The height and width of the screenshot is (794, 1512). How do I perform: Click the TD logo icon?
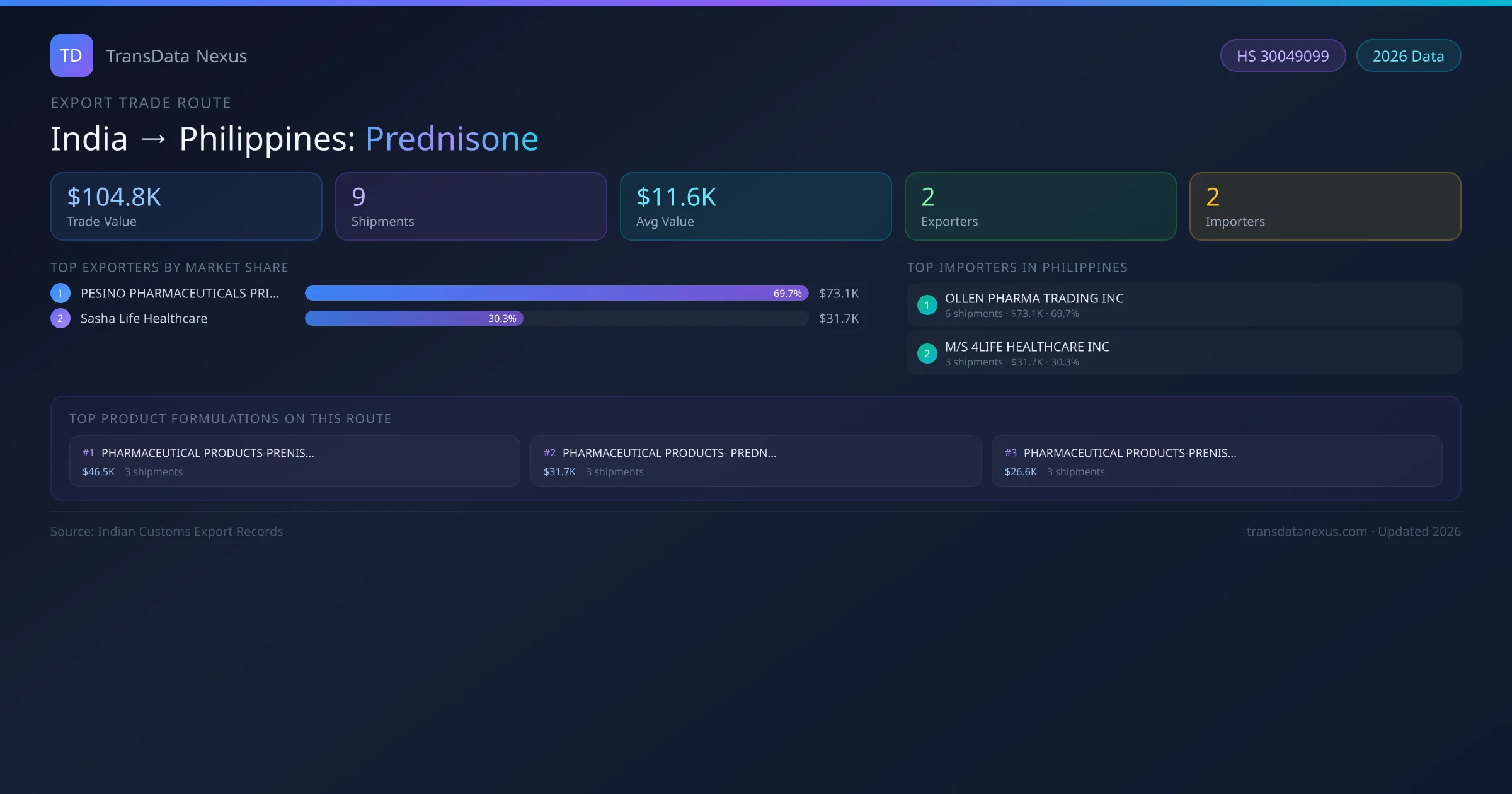(x=71, y=55)
